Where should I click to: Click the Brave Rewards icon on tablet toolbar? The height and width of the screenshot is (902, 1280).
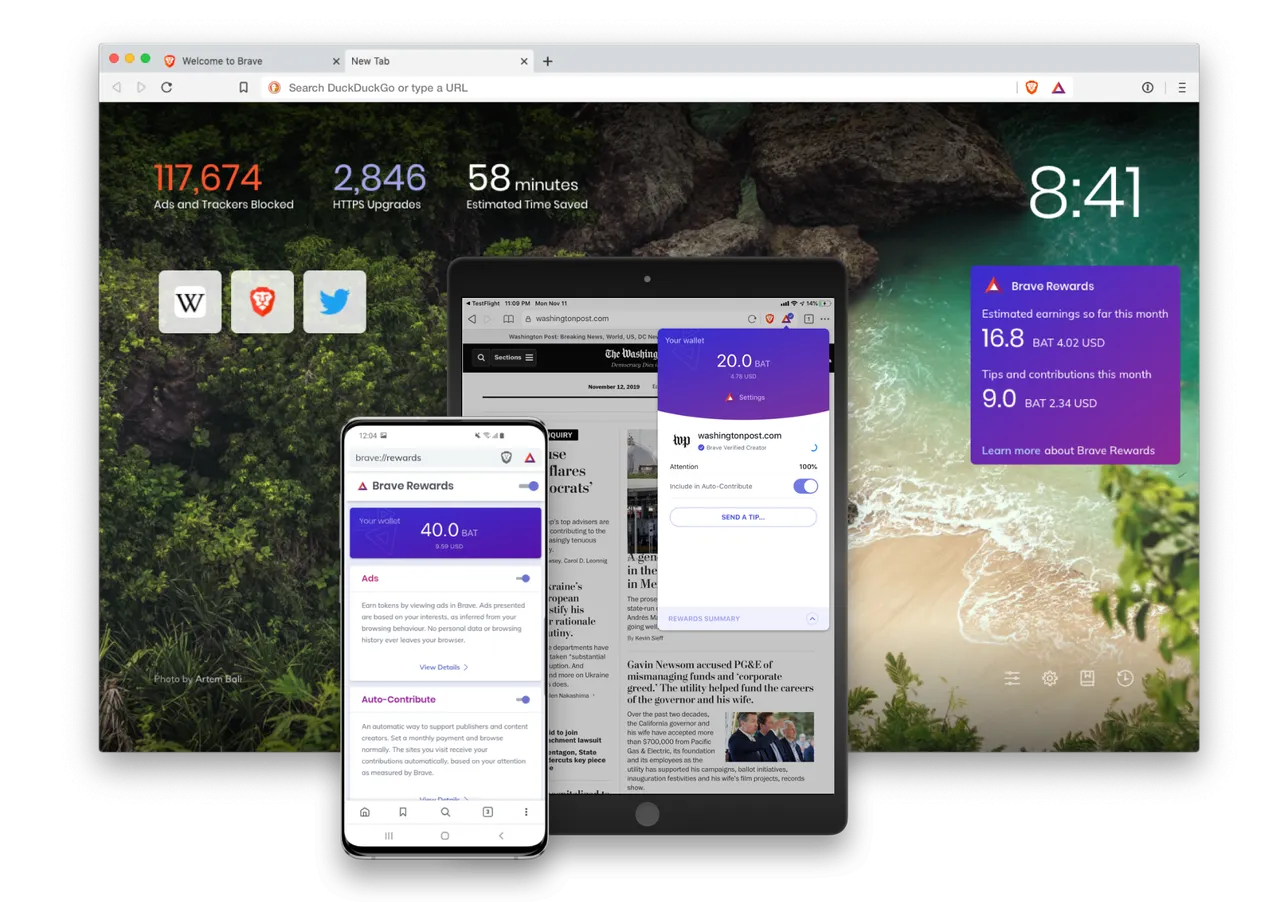[x=787, y=319]
